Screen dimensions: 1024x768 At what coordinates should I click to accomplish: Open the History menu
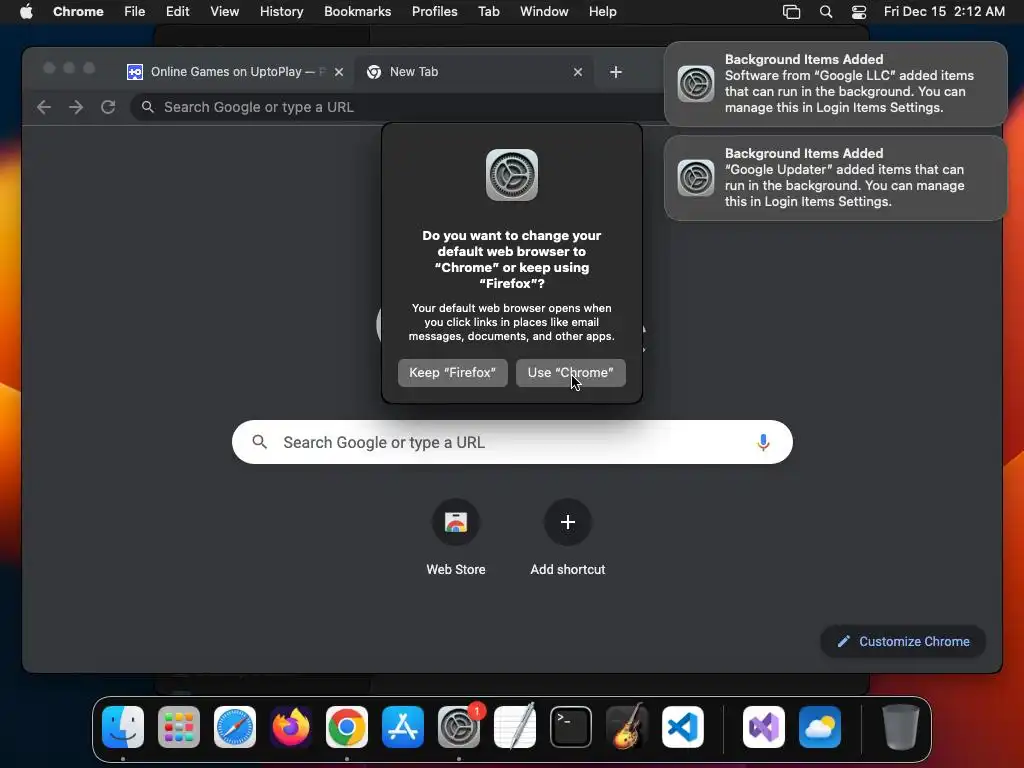tap(281, 12)
